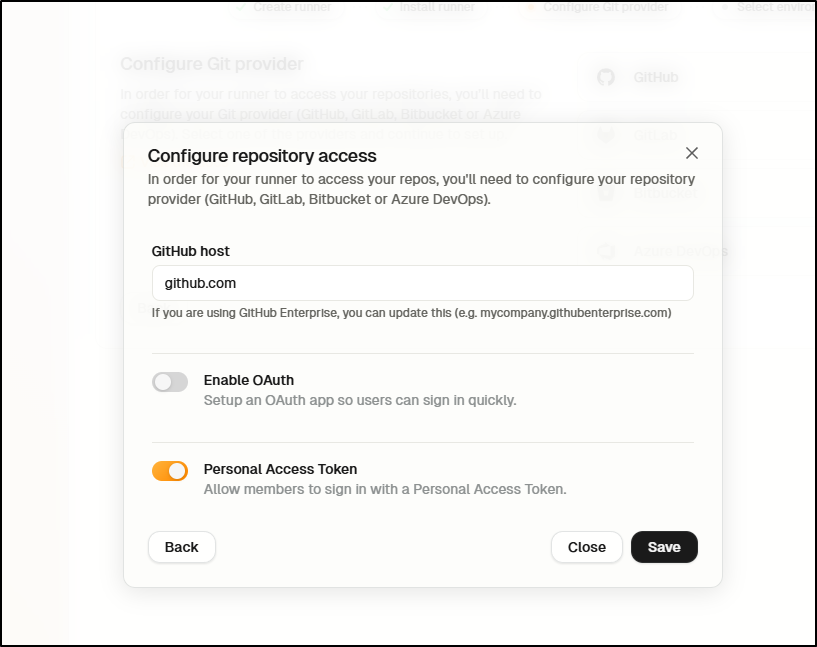This screenshot has width=817, height=647.
Task: Turn off the Personal Access Token toggle
Action: [170, 471]
